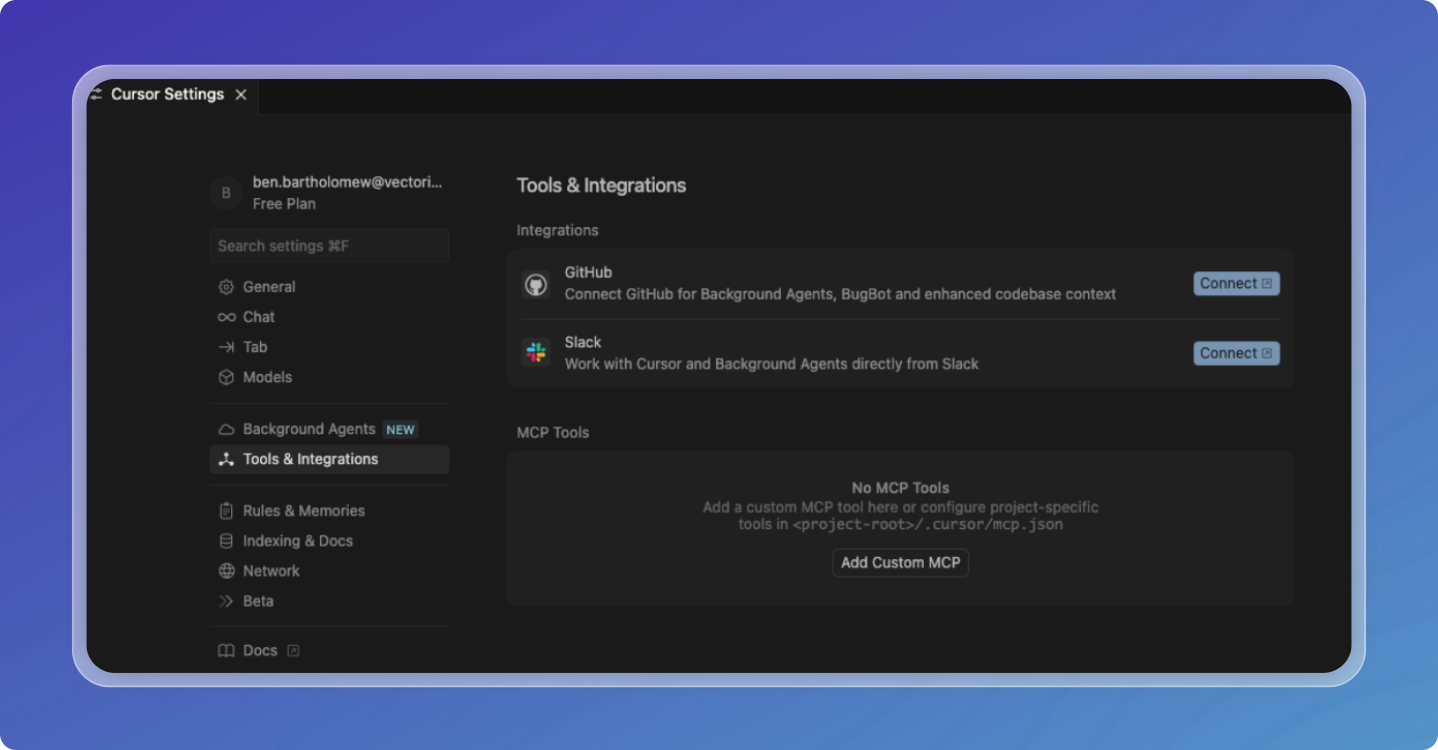Select Tools & Integrations in sidebar

point(329,459)
